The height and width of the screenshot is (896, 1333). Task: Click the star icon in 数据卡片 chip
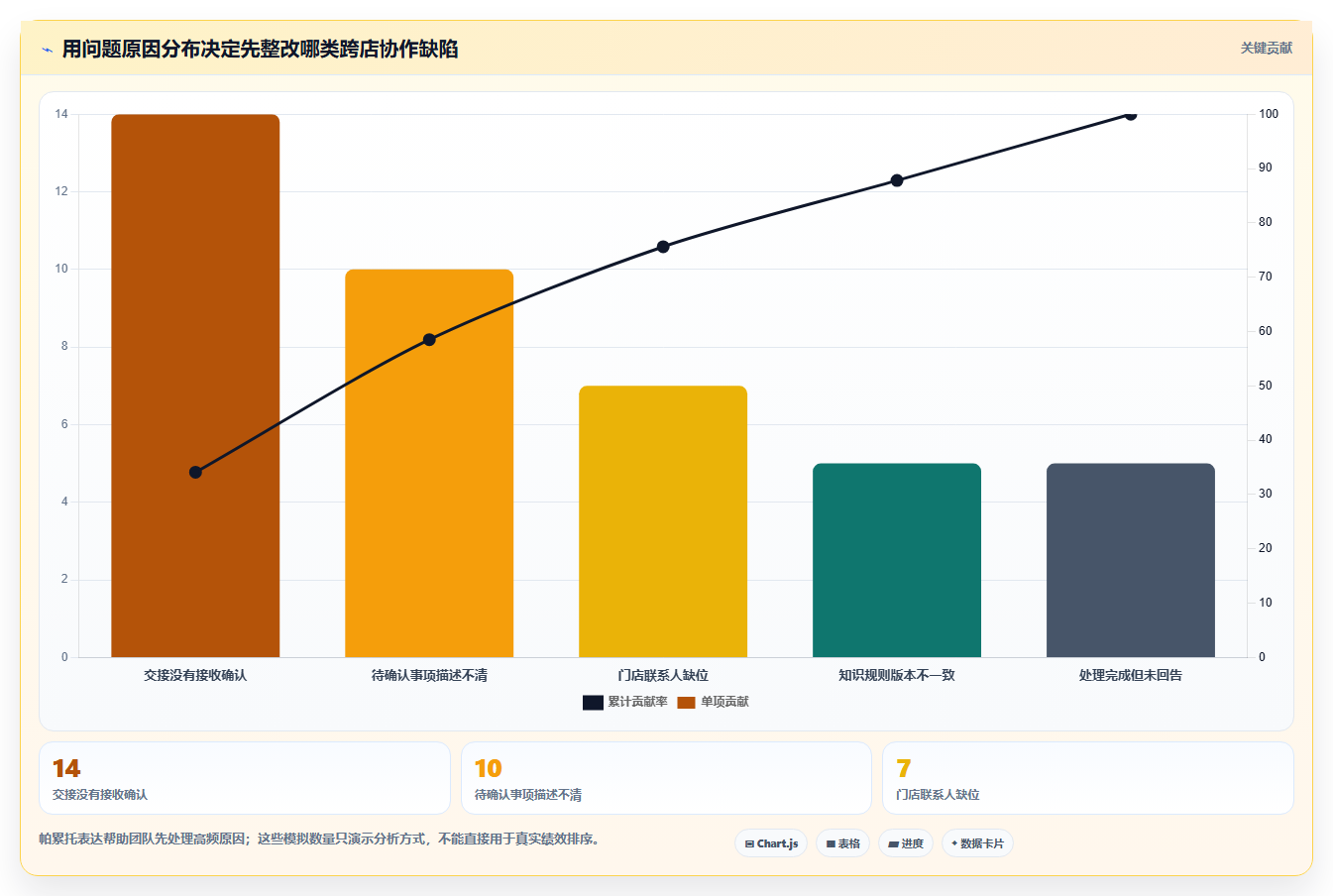pos(954,843)
